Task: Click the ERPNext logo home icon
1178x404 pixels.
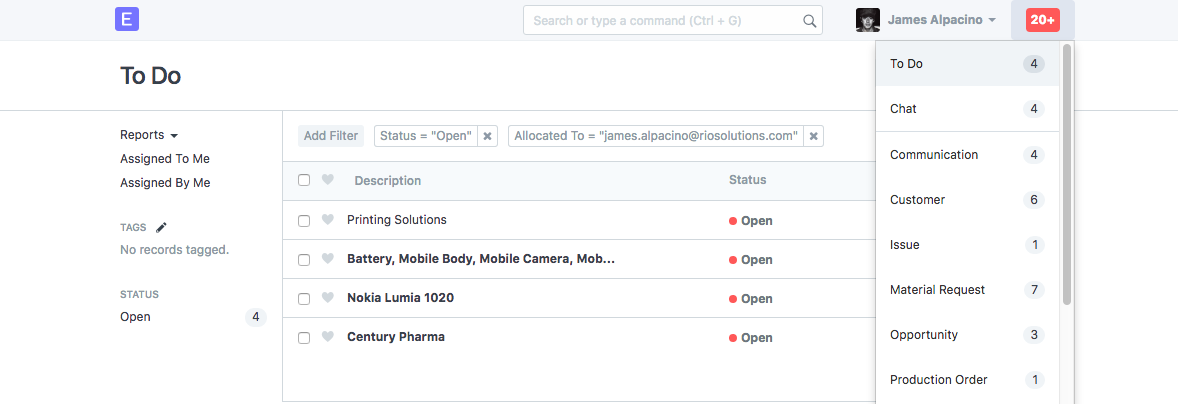Action: (127, 19)
